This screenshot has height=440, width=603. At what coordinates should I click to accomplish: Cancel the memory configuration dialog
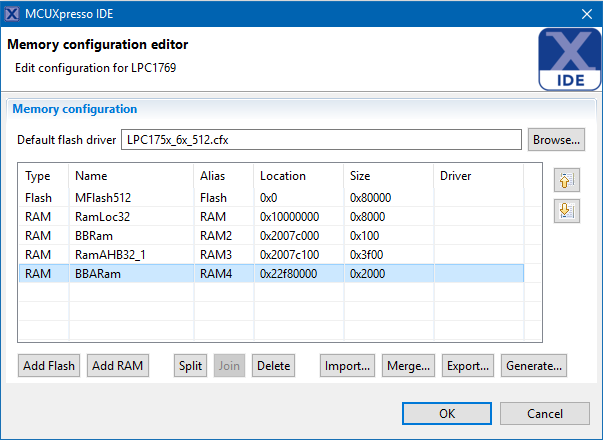[x=544, y=413]
